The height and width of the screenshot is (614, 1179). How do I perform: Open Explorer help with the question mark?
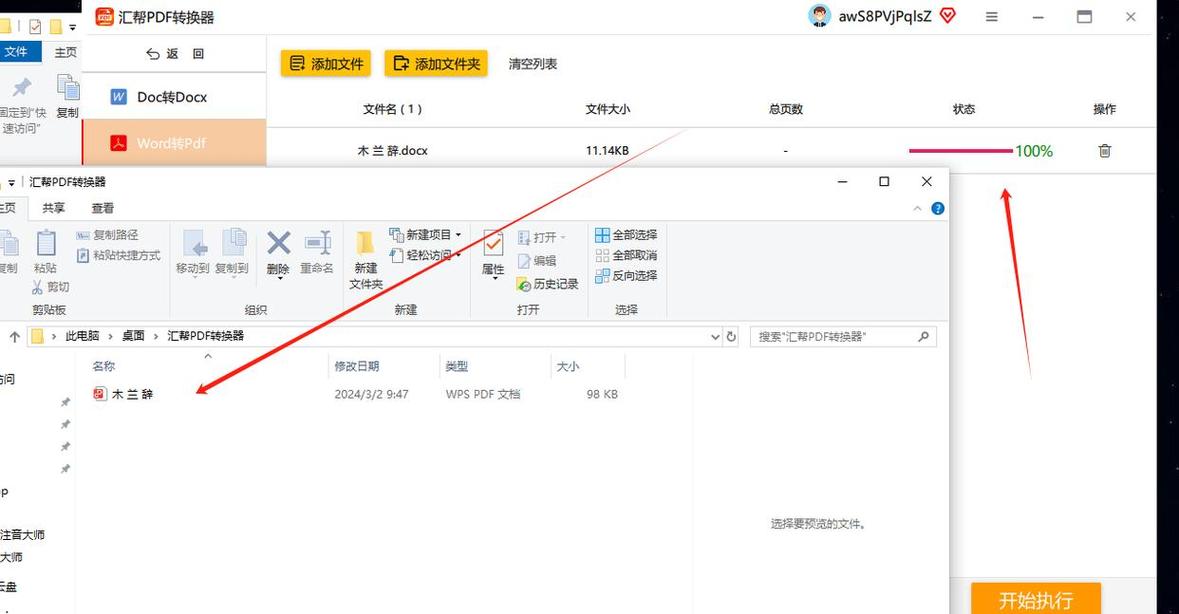938,208
